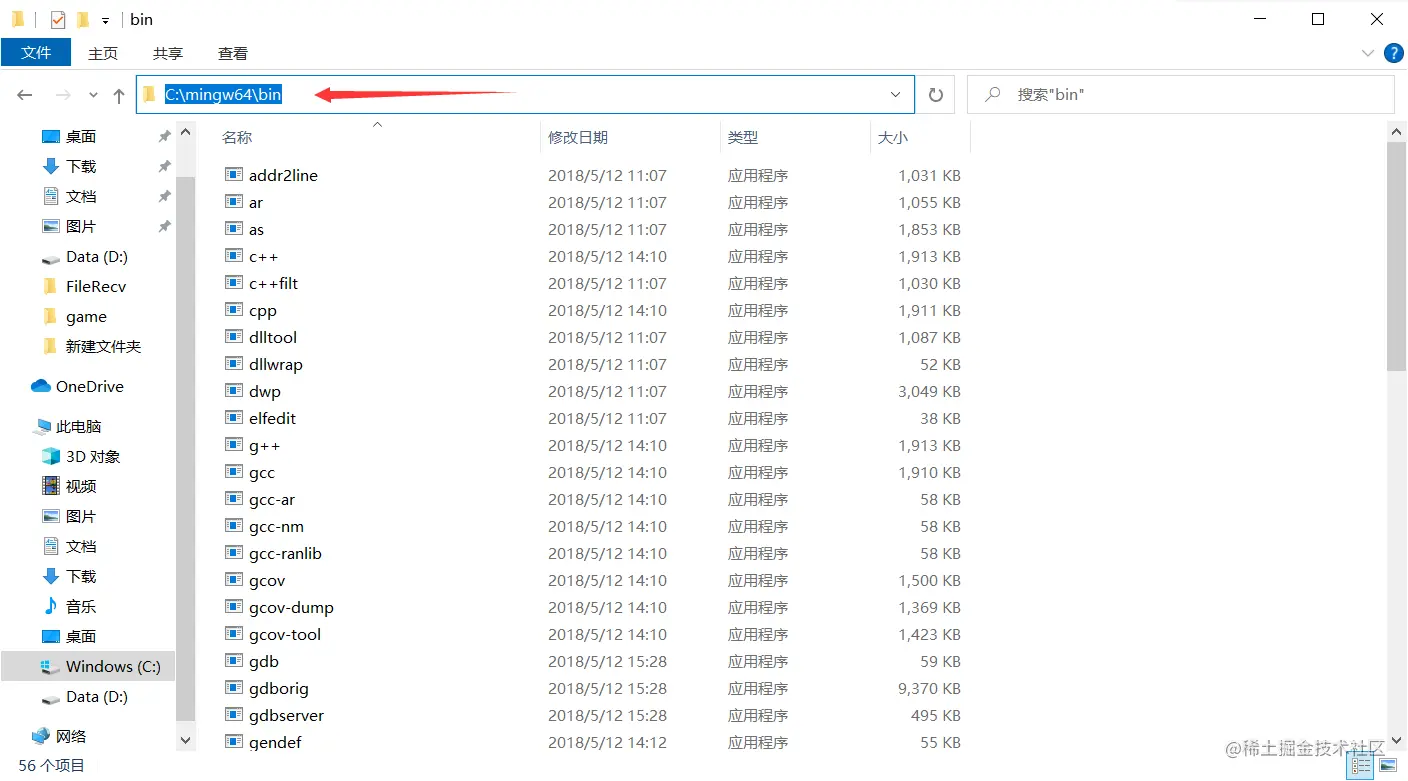Click the elfedit application file icon
Image resolution: width=1408 pixels, height=781 pixels.
234,418
